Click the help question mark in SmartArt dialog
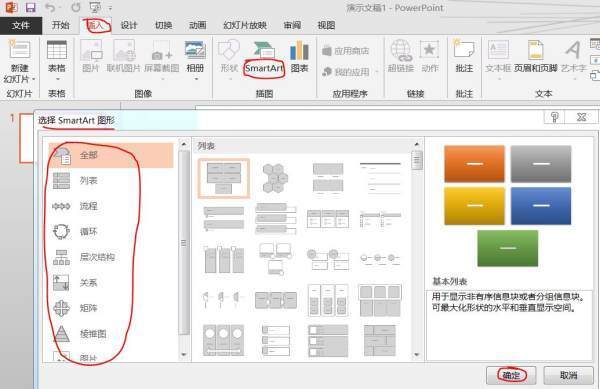 point(555,117)
